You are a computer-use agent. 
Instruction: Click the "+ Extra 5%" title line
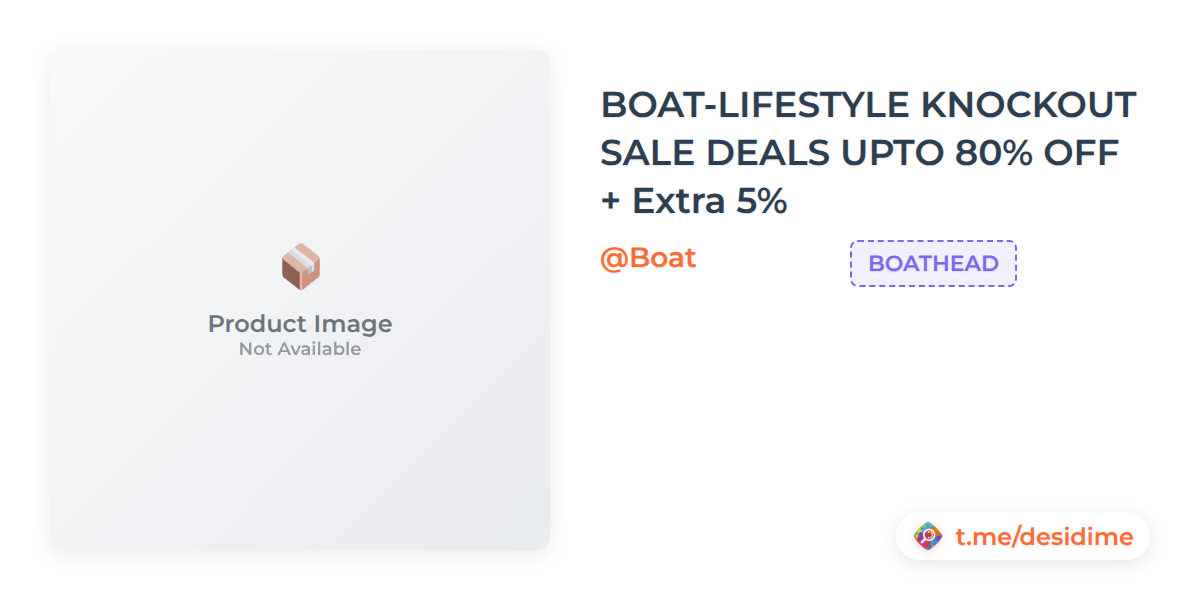[694, 201]
